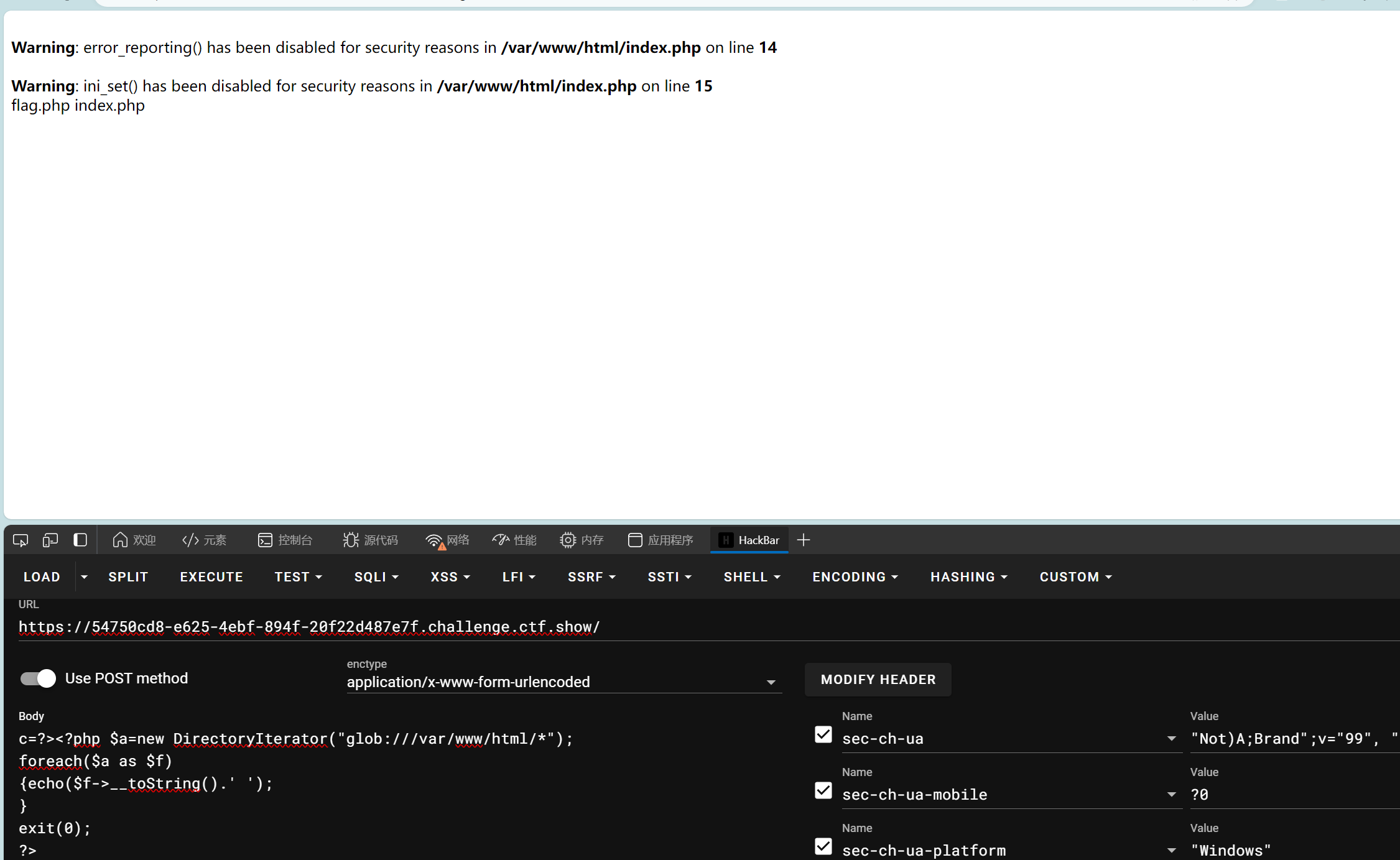
Task: Toggle device emulation icon
Action: point(50,540)
